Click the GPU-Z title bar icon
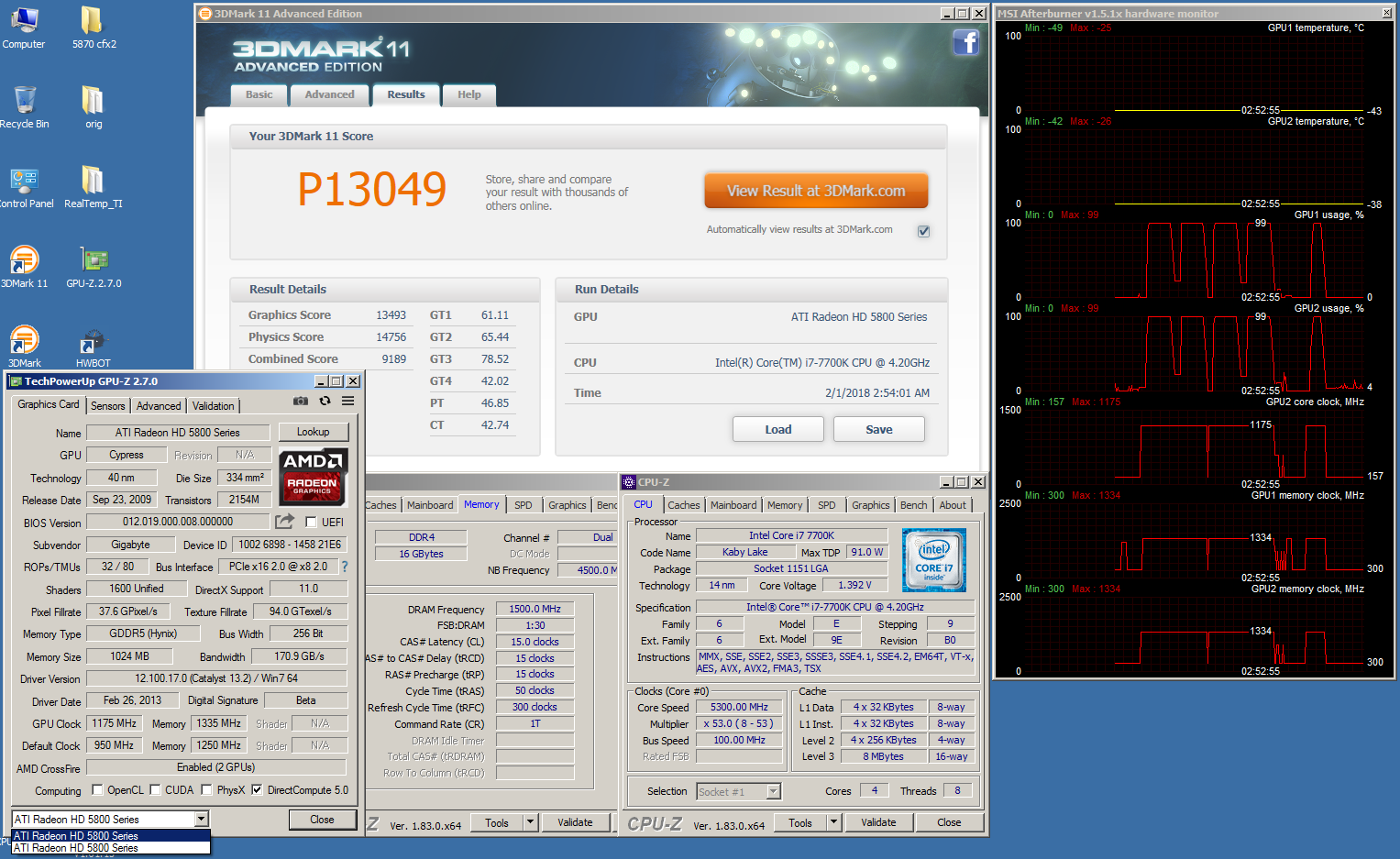Screen dimensions: 1400x859 pyautogui.click(x=16, y=381)
